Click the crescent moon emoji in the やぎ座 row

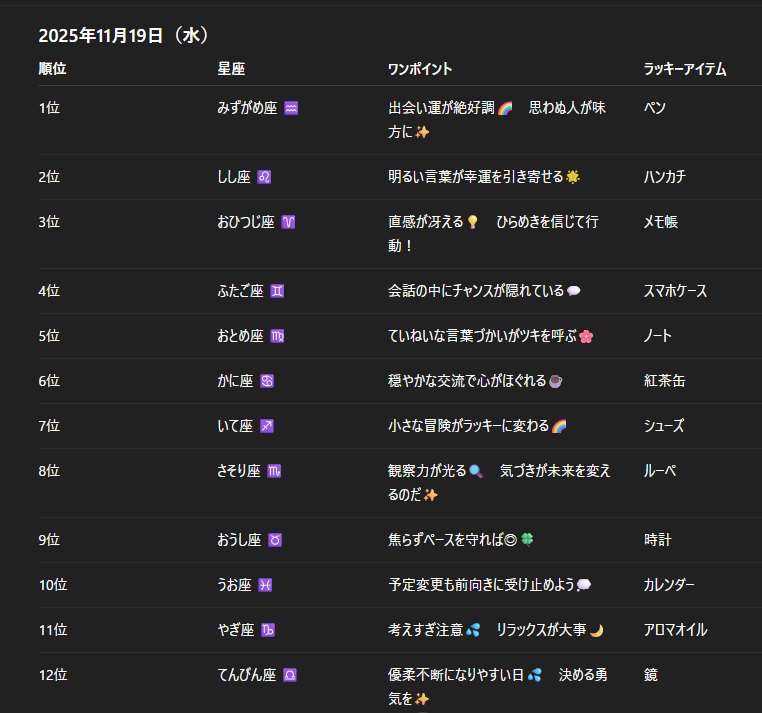(596, 630)
